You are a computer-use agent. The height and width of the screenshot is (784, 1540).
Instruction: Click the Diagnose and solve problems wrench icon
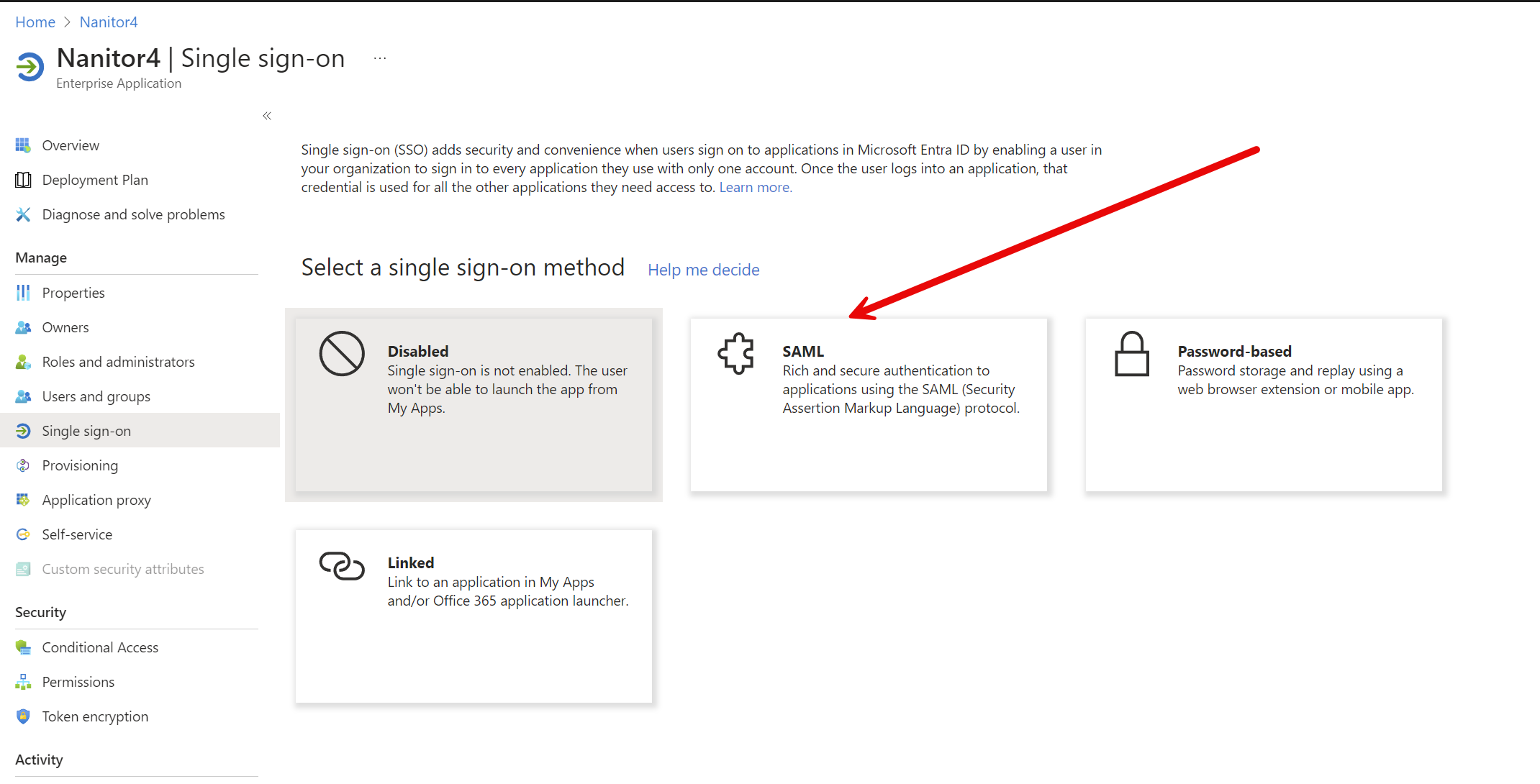coord(23,214)
